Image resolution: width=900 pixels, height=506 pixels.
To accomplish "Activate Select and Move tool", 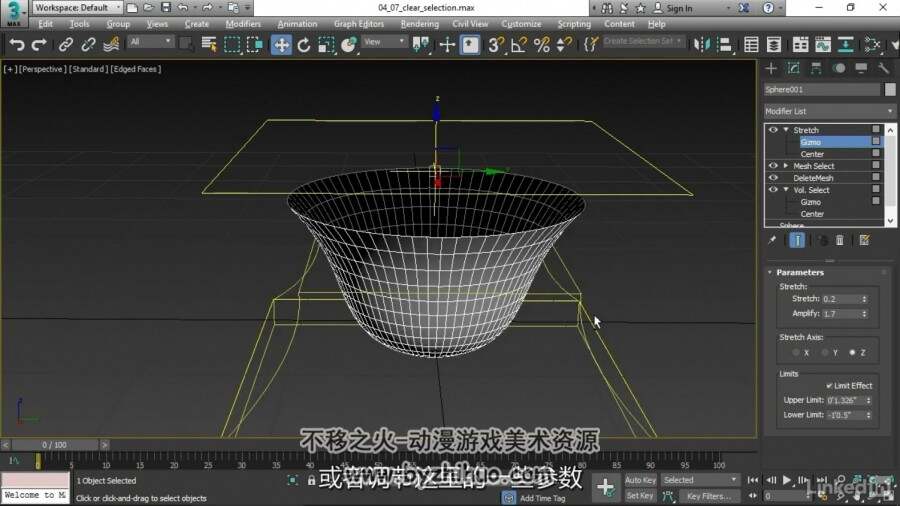I will pyautogui.click(x=281, y=45).
